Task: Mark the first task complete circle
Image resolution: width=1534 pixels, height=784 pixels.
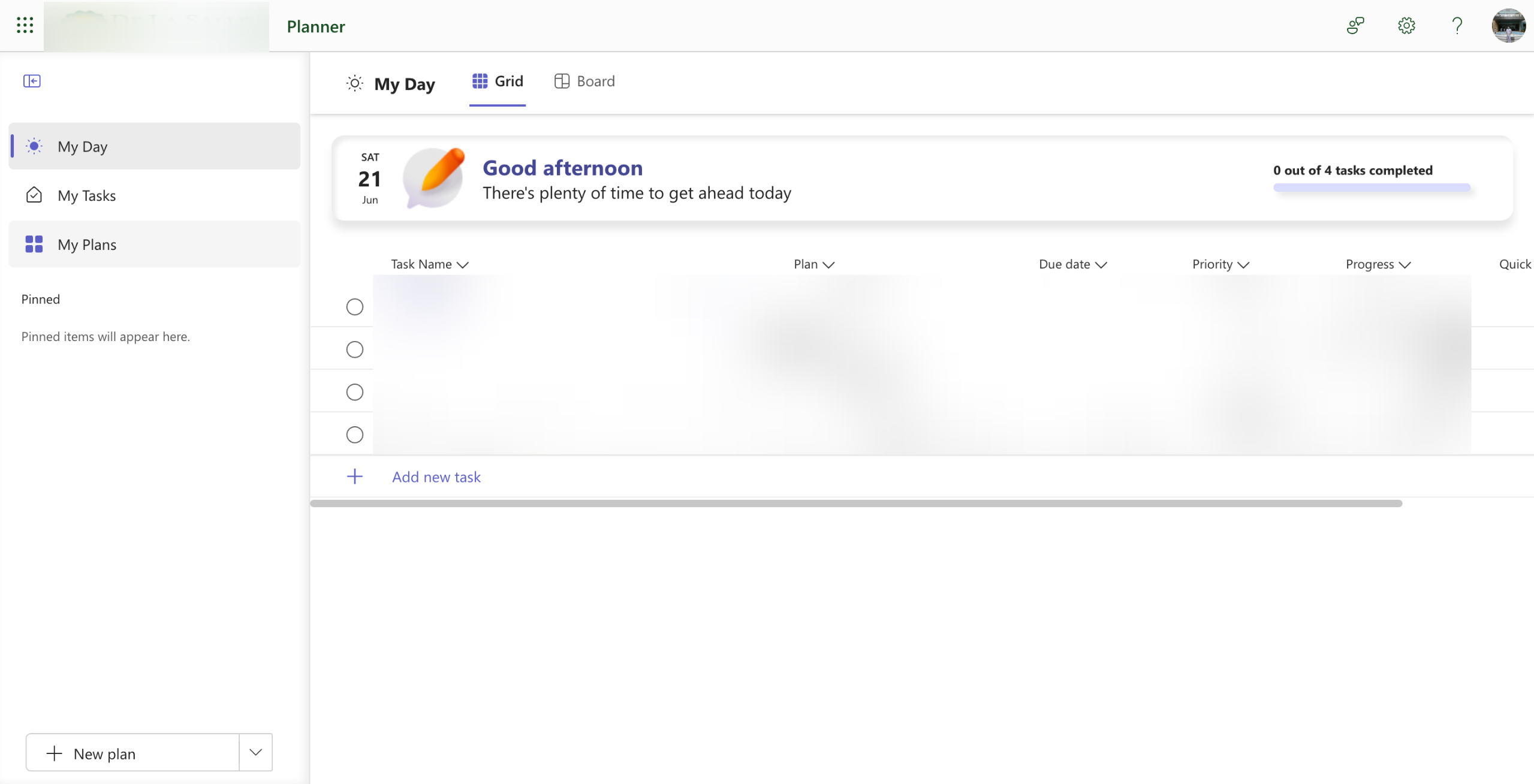Action: [x=355, y=307]
